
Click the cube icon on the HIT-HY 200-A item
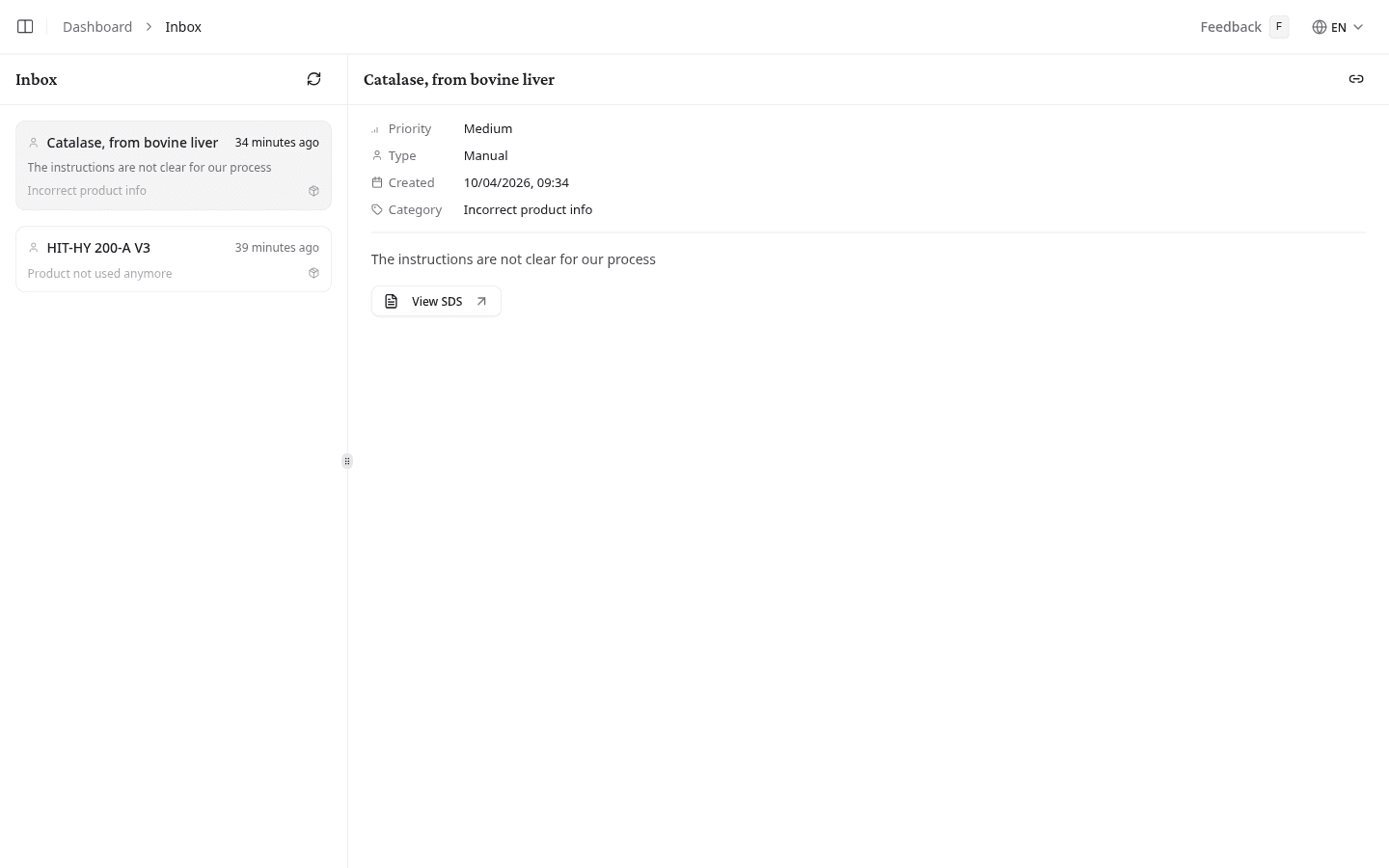313,273
